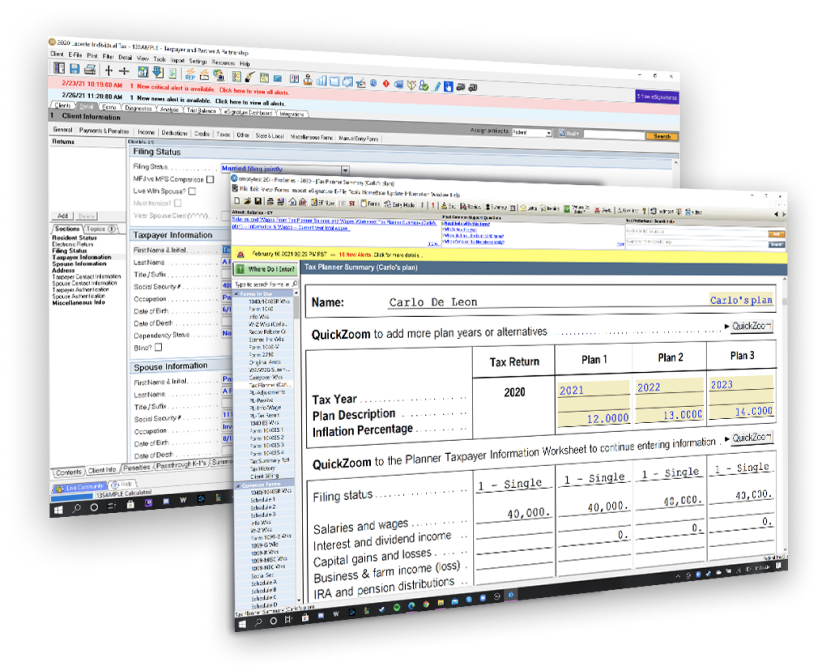The width and height of the screenshot is (820, 672).
Task: Open the Settings menu in Lacerte
Action: click(x=198, y=61)
